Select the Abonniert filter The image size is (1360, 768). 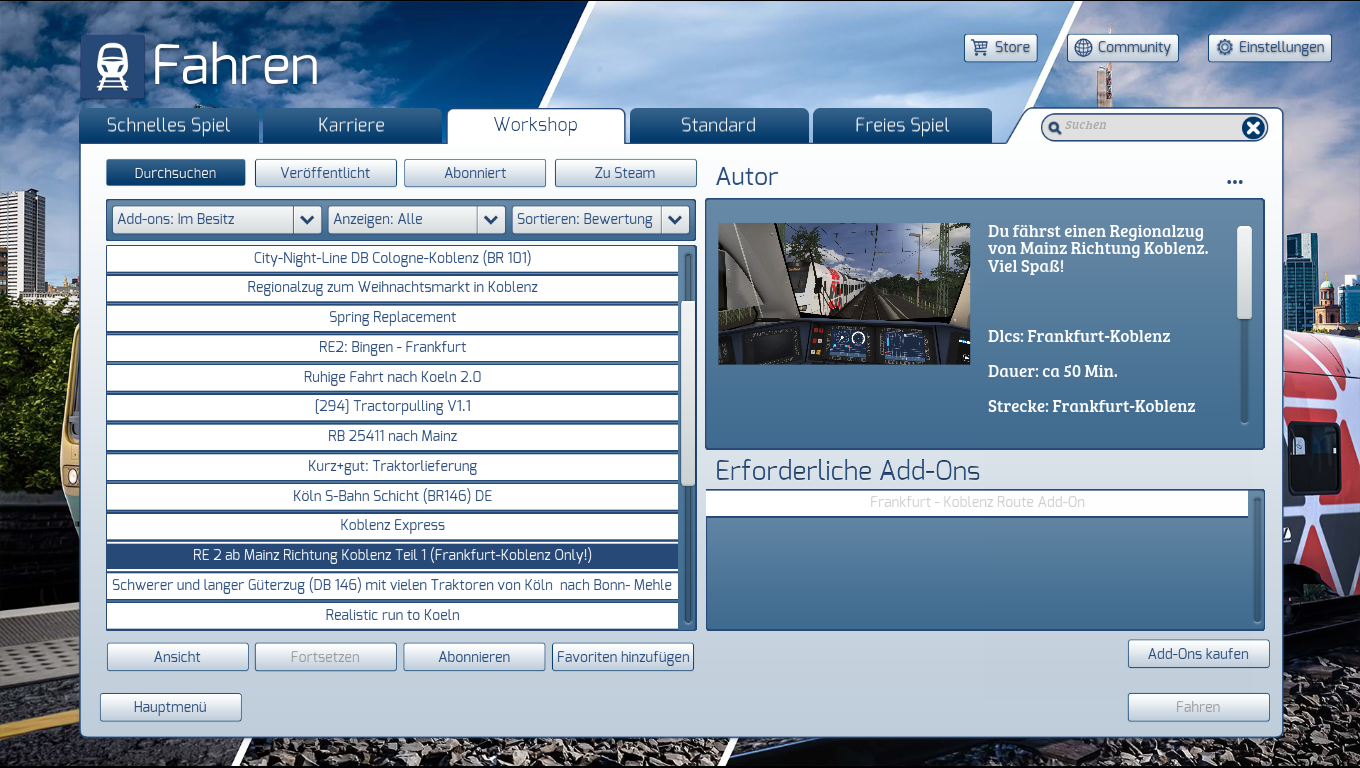tap(475, 173)
